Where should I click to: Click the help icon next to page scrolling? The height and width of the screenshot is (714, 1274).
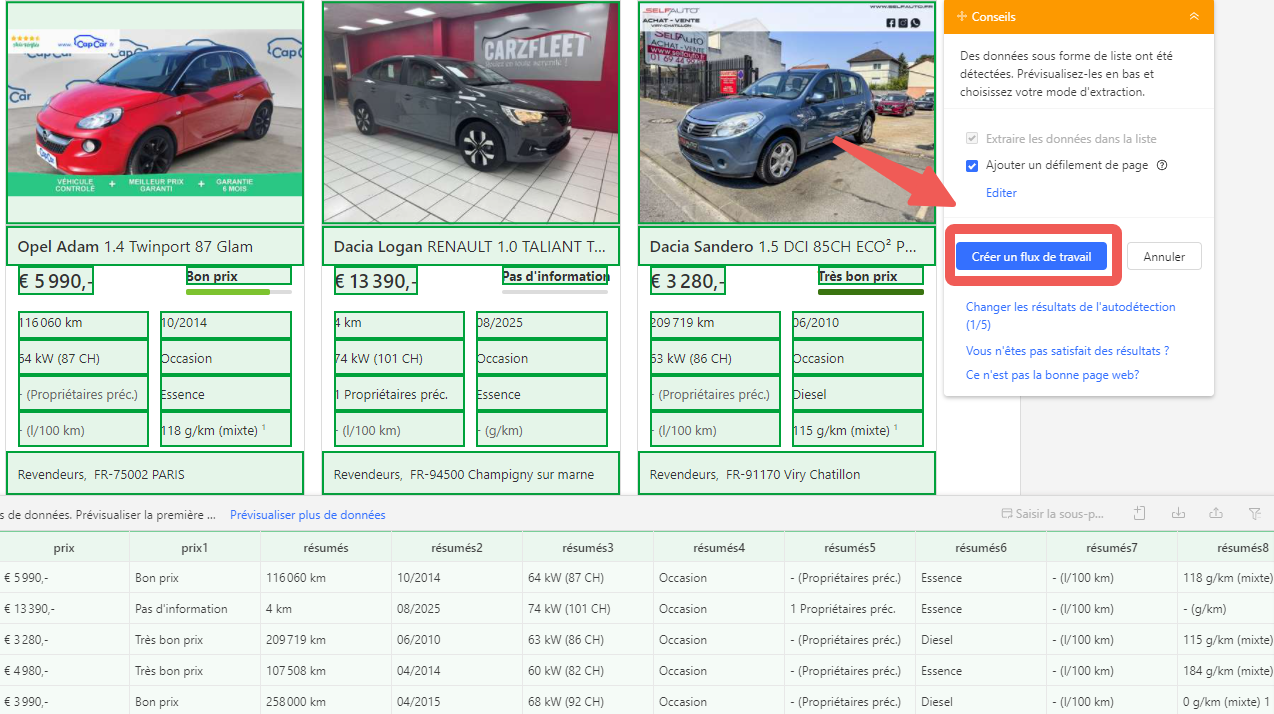point(1162,166)
